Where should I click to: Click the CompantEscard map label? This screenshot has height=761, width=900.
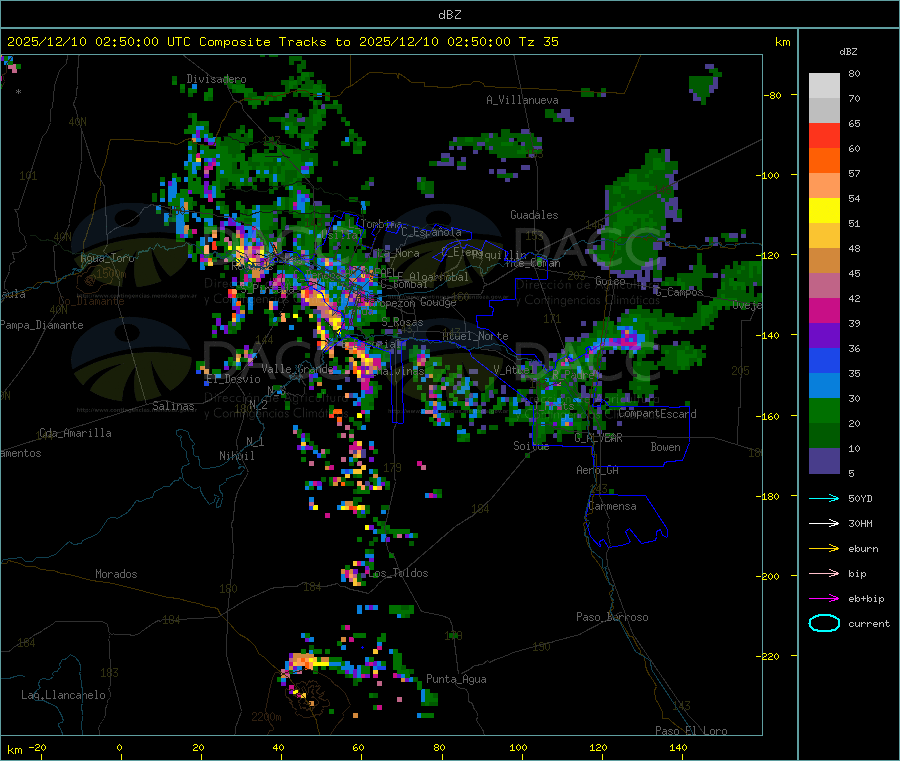tap(657, 414)
